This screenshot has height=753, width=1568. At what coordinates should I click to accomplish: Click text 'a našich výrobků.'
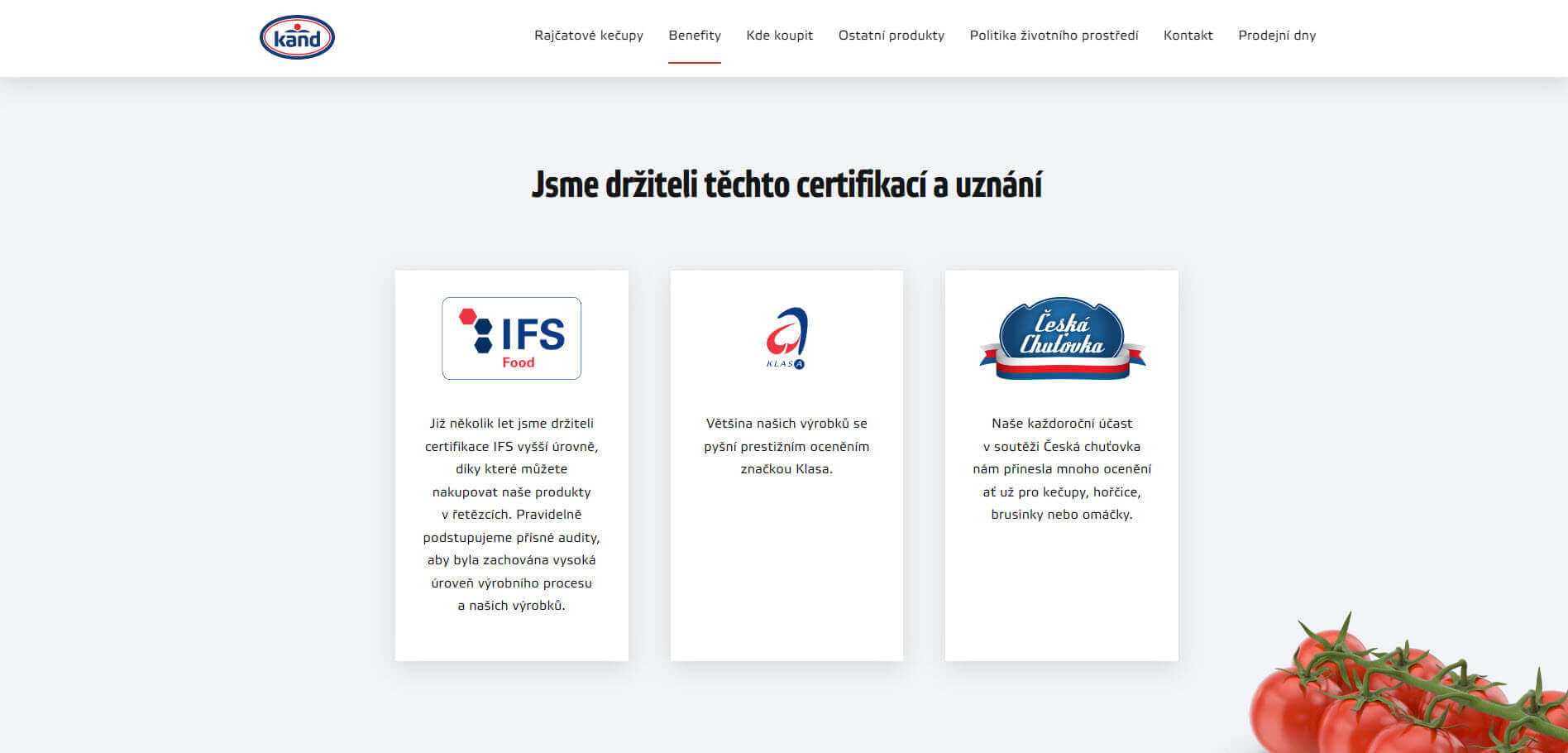point(512,606)
